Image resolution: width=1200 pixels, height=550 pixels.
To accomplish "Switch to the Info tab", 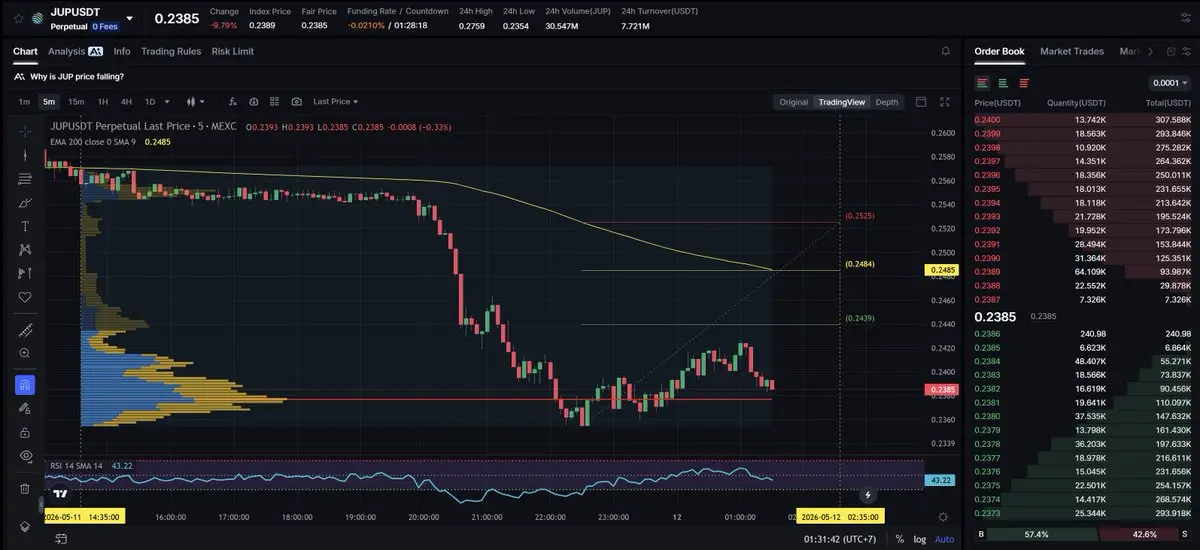I will (122, 51).
